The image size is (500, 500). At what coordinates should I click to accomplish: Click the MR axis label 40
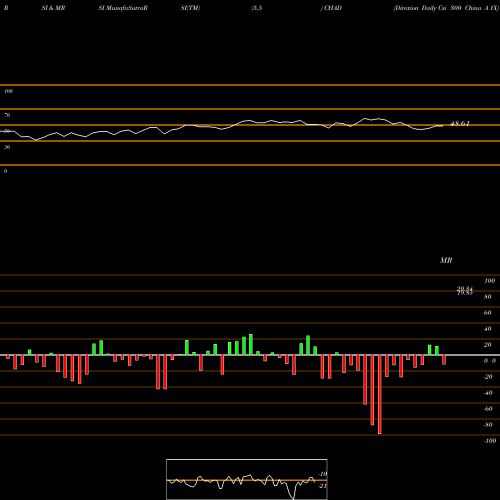[488, 329]
